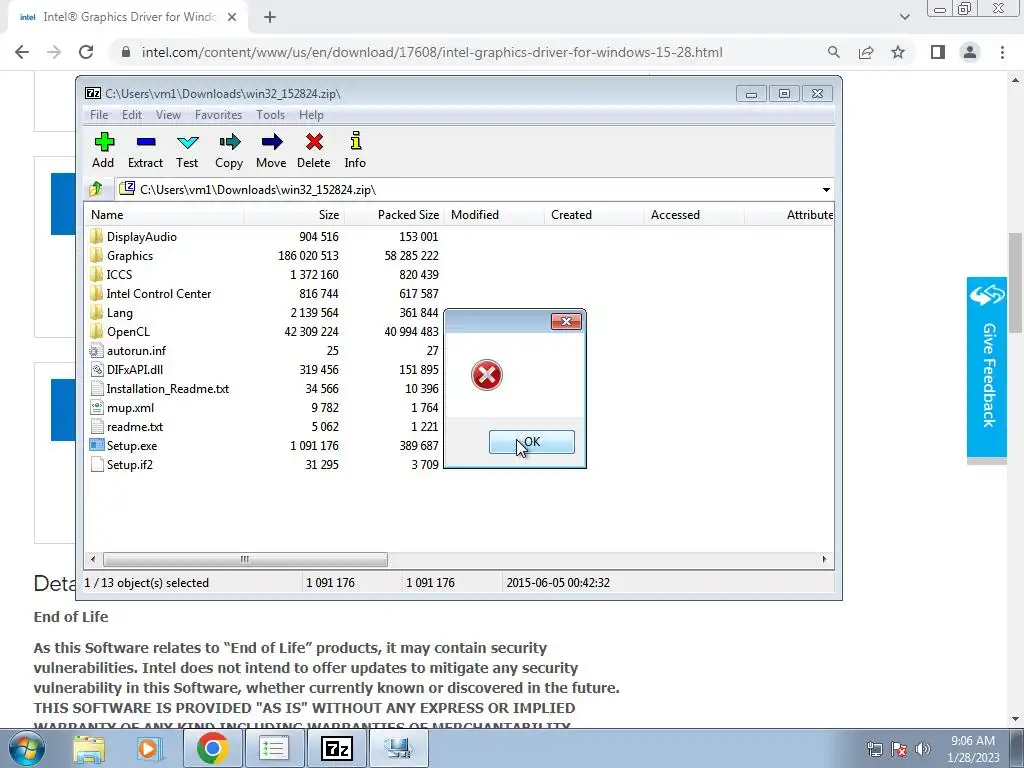The image size is (1024, 768).
Task: Click the right scroll arrow in 7-Zip
Action: tap(824, 559)
